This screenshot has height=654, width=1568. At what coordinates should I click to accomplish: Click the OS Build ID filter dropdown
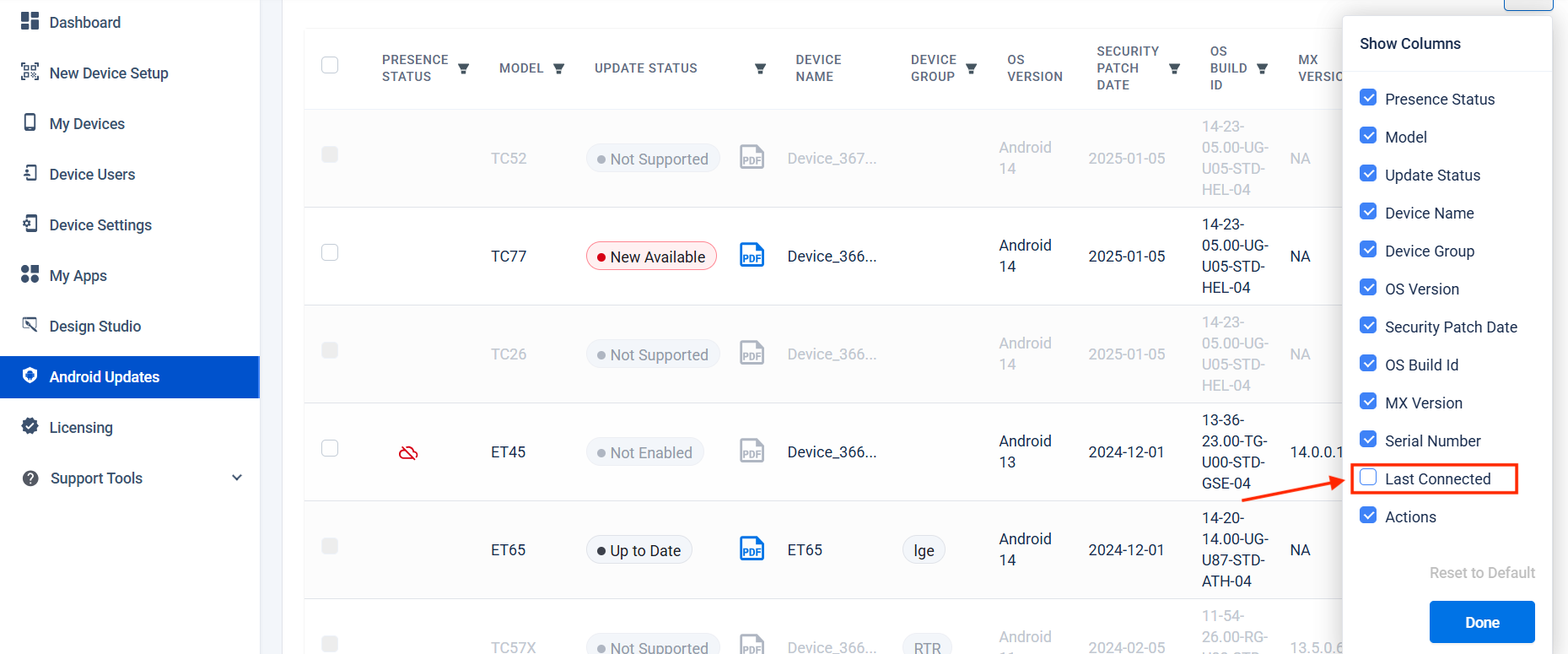tap(1262, 68)
